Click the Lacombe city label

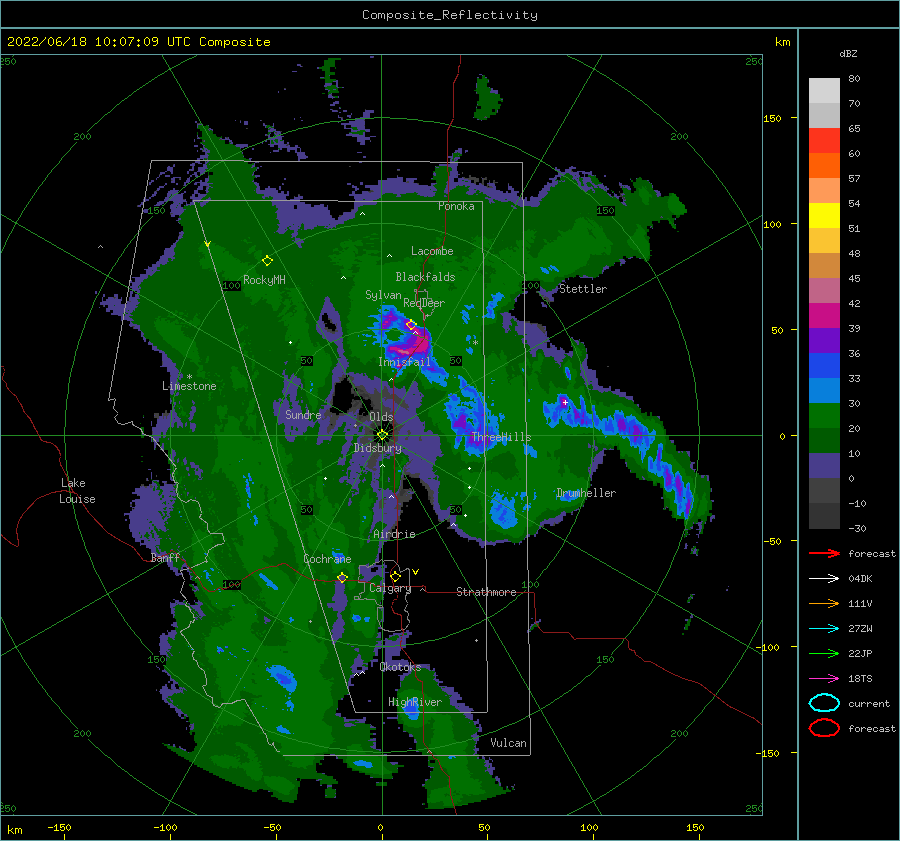pos(432,251)
